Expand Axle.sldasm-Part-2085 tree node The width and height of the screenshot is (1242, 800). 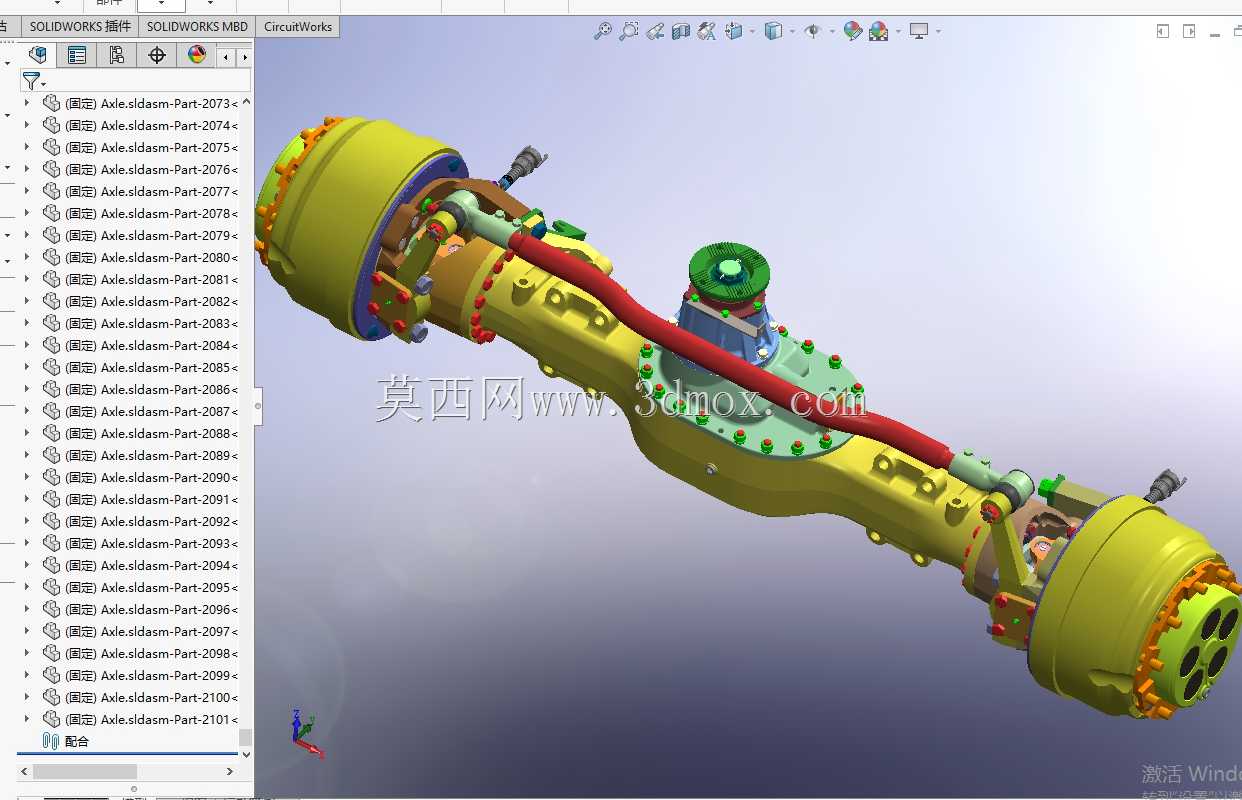[27, 367]
